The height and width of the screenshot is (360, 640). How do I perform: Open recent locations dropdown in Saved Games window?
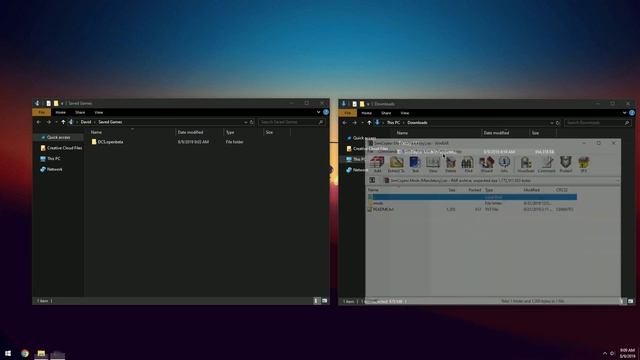(56, 122)
